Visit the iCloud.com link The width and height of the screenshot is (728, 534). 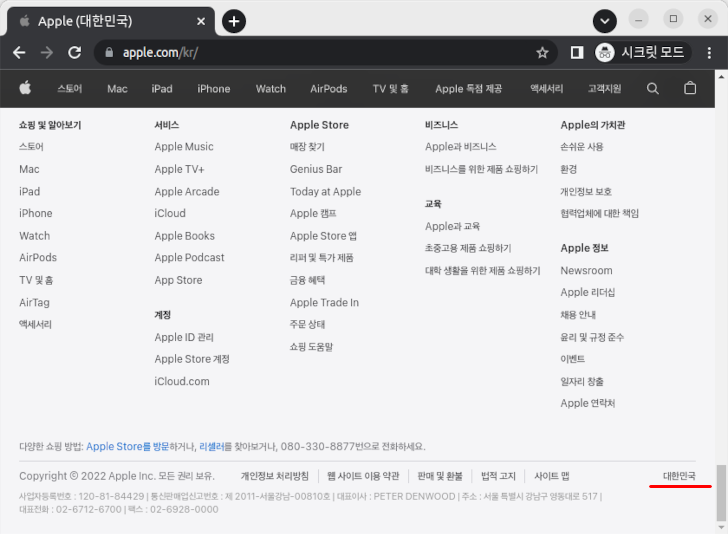tap(182, 381)
